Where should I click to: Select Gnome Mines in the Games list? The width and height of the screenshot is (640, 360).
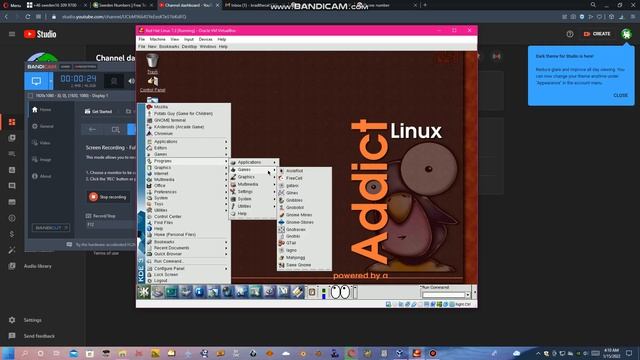304,215
